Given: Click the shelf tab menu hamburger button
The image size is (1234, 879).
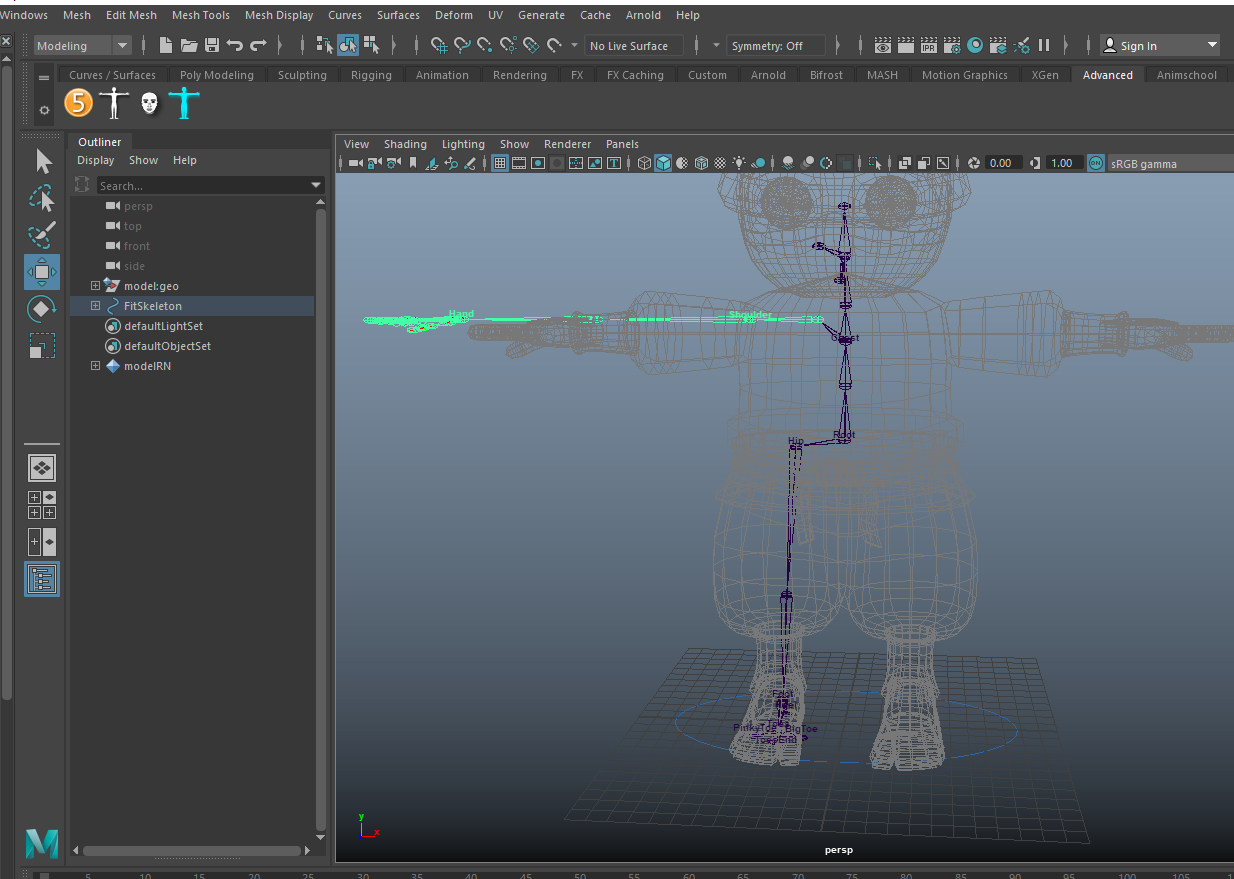Looking at the screenshot, I should point(44,77).
